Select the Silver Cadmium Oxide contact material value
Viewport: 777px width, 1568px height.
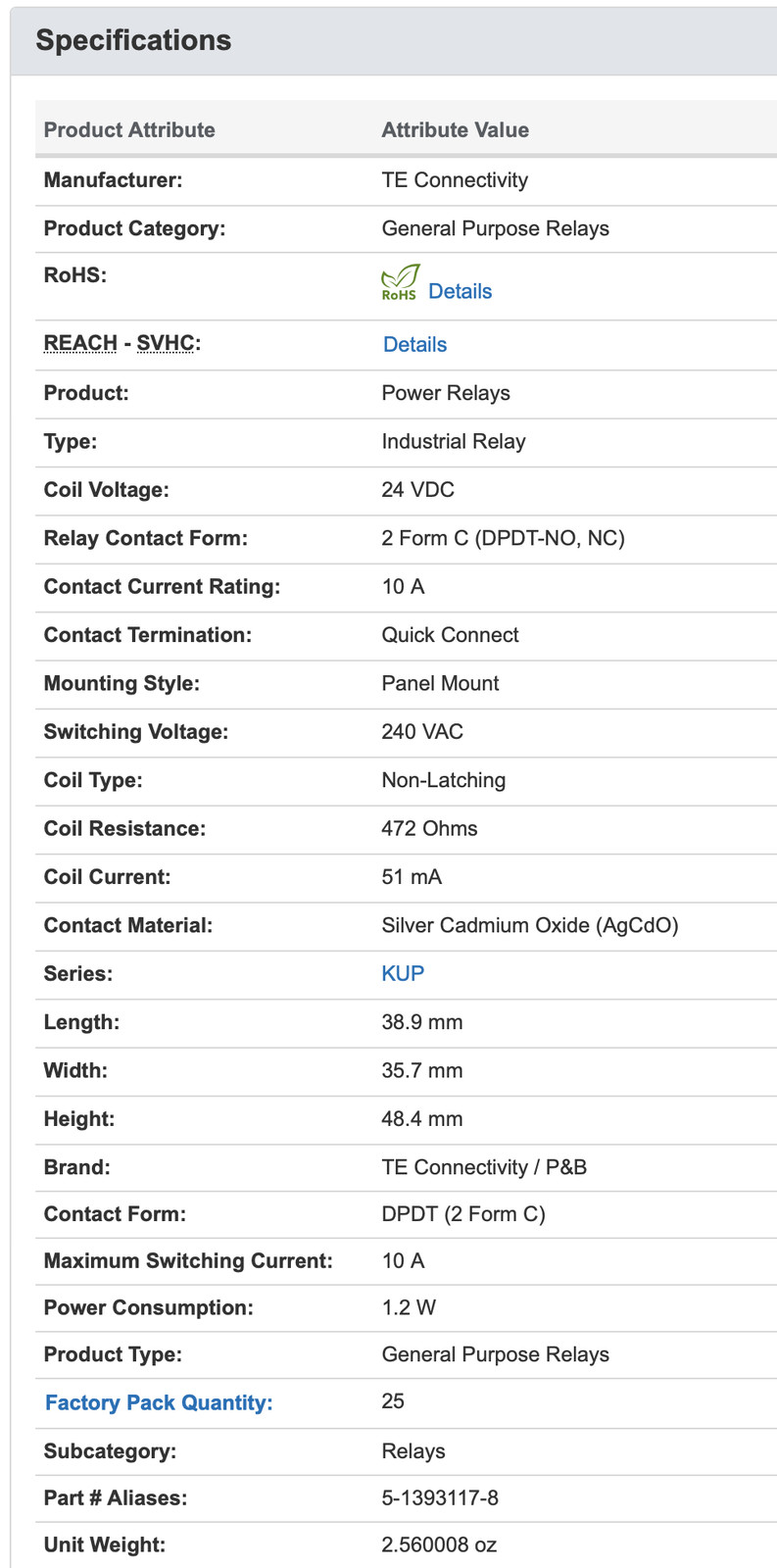pyautogui.click(x=529, y=925)
